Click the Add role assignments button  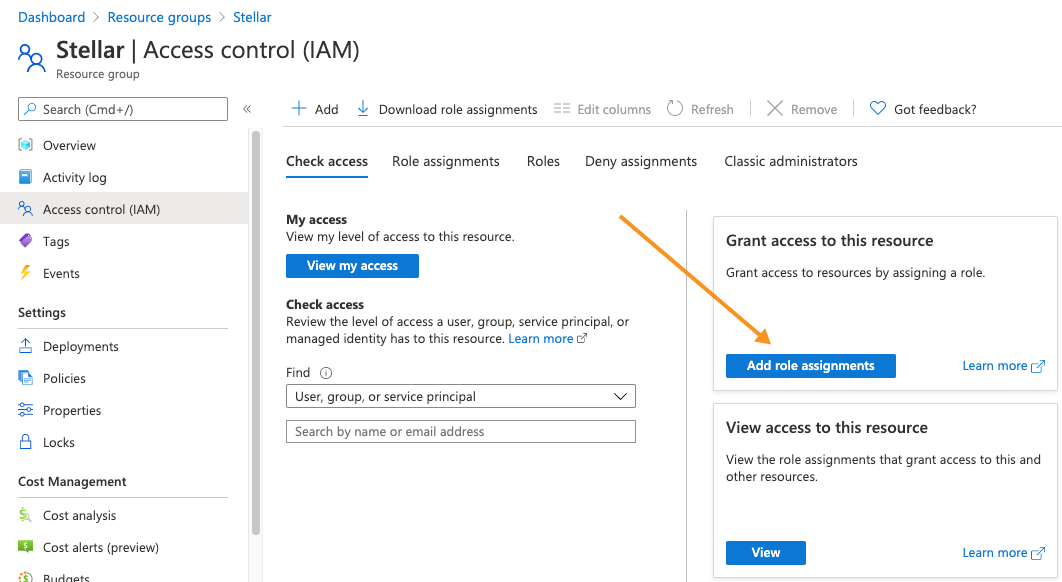click(810, 366)
